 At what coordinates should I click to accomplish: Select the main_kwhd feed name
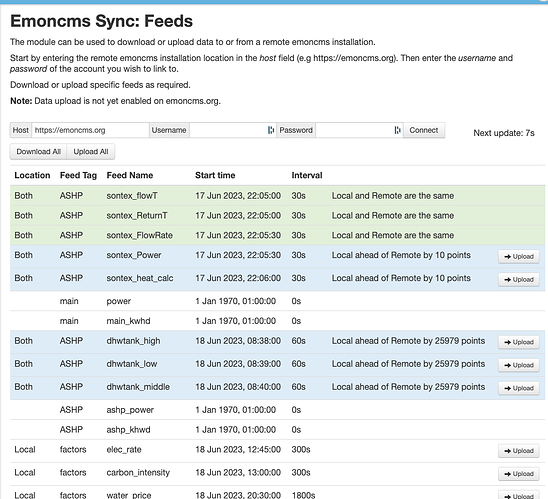tap(128, 321)
